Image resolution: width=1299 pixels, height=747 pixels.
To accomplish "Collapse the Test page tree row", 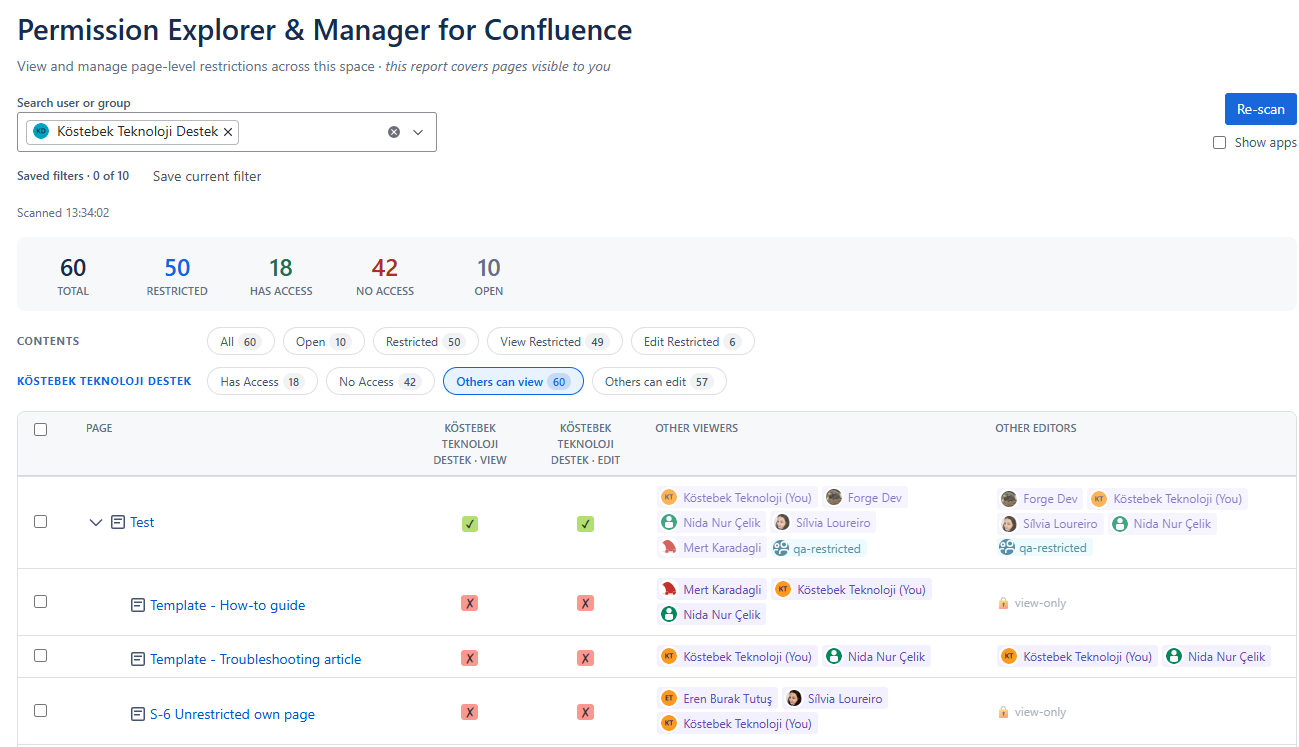I will pyautogui.click(x=96, y=522).
